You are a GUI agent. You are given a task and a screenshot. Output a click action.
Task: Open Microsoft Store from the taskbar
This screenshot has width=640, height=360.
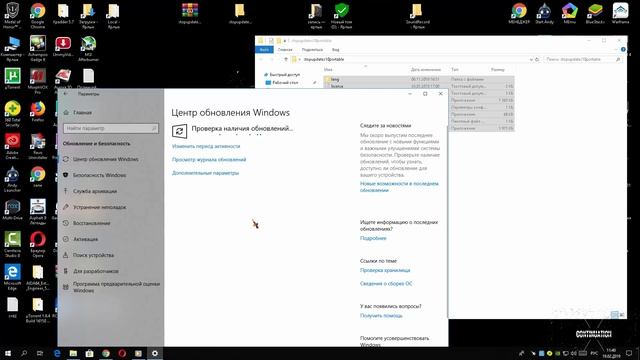pos(89,353)
